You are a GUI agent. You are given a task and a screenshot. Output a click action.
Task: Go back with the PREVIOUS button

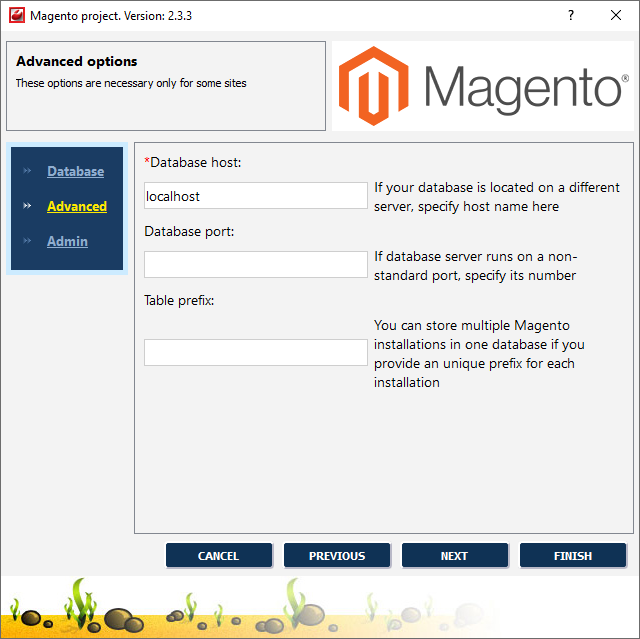click(337, 555)
